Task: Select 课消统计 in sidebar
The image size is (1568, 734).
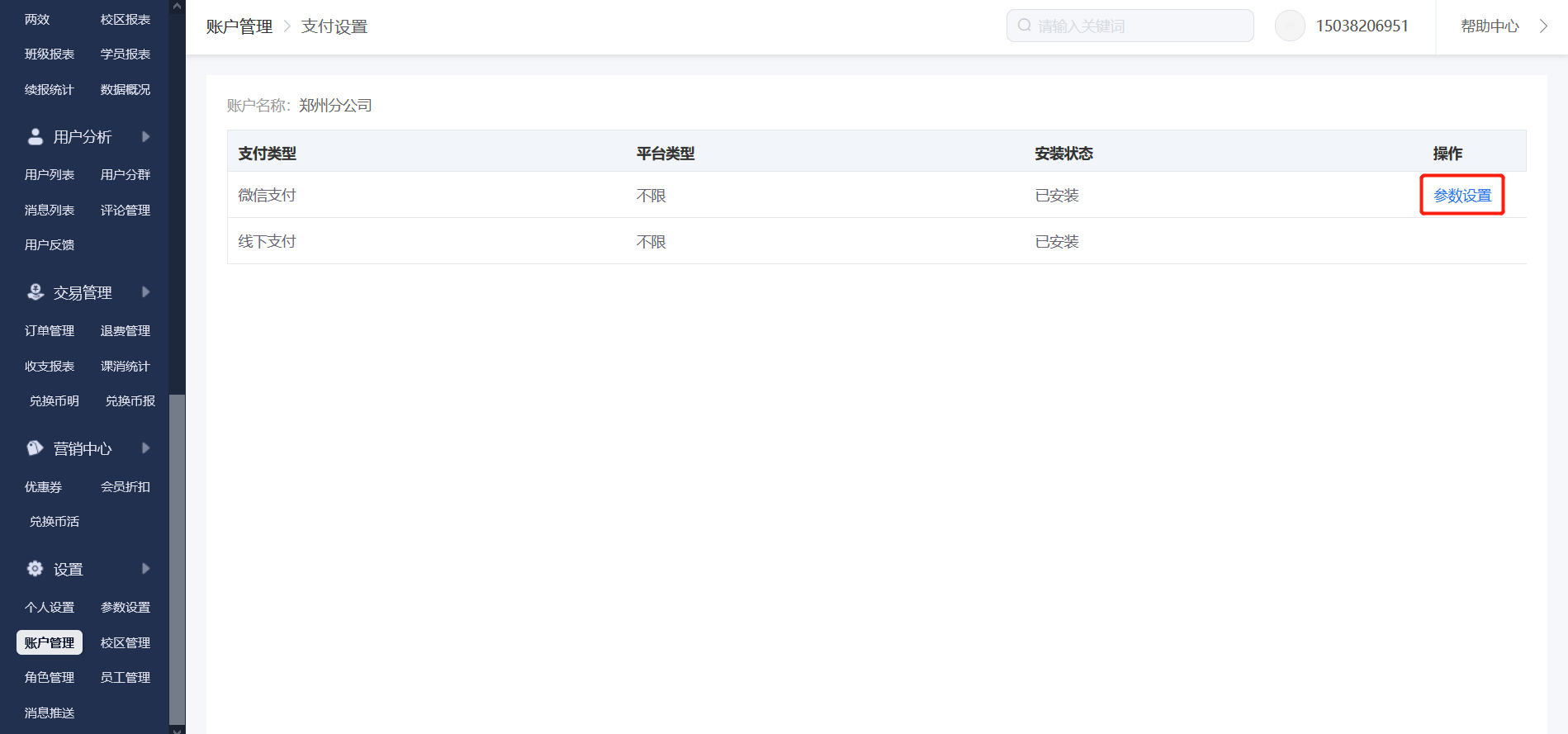Action: pos(126,367)
